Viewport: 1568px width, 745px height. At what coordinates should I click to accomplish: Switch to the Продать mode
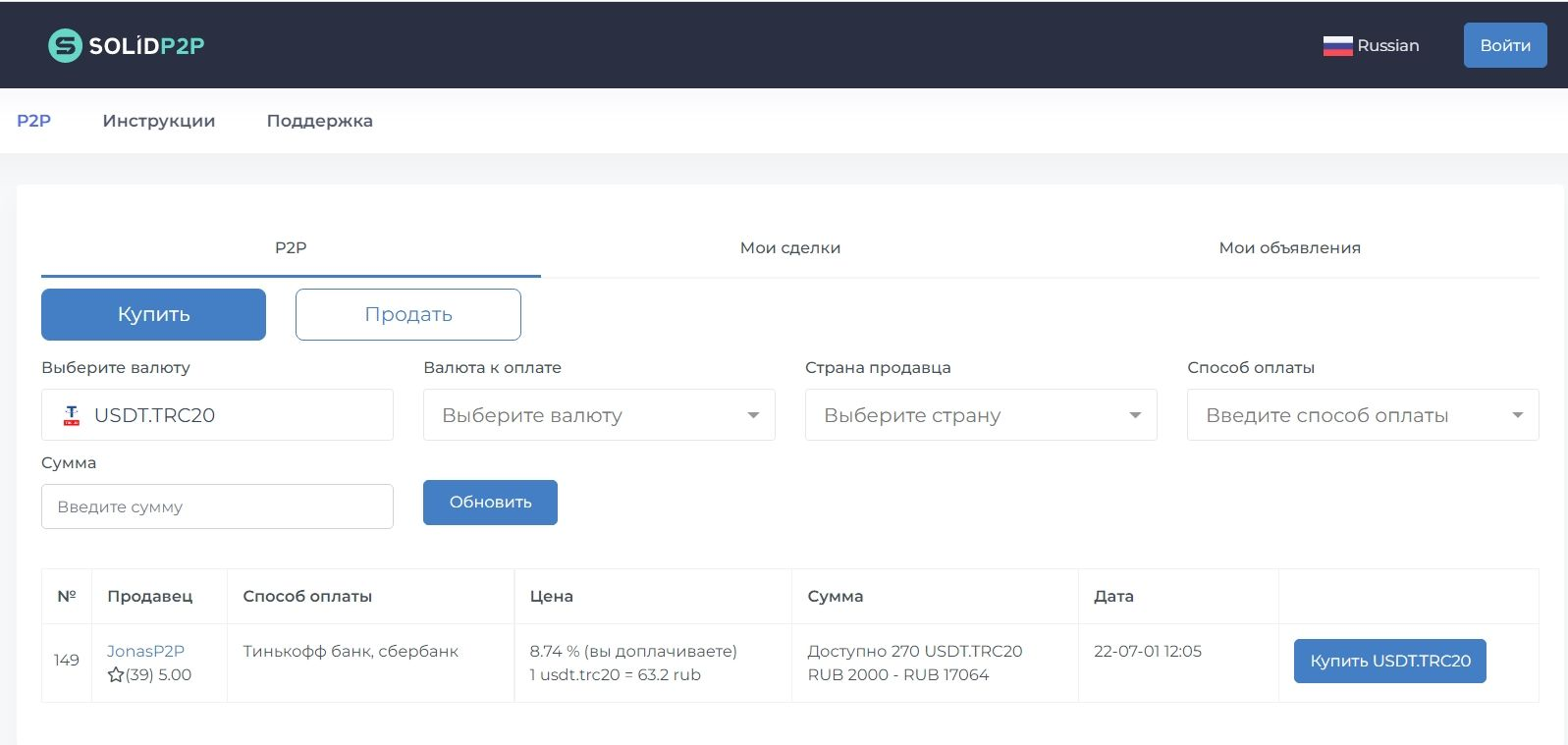[x=408, y=314]
